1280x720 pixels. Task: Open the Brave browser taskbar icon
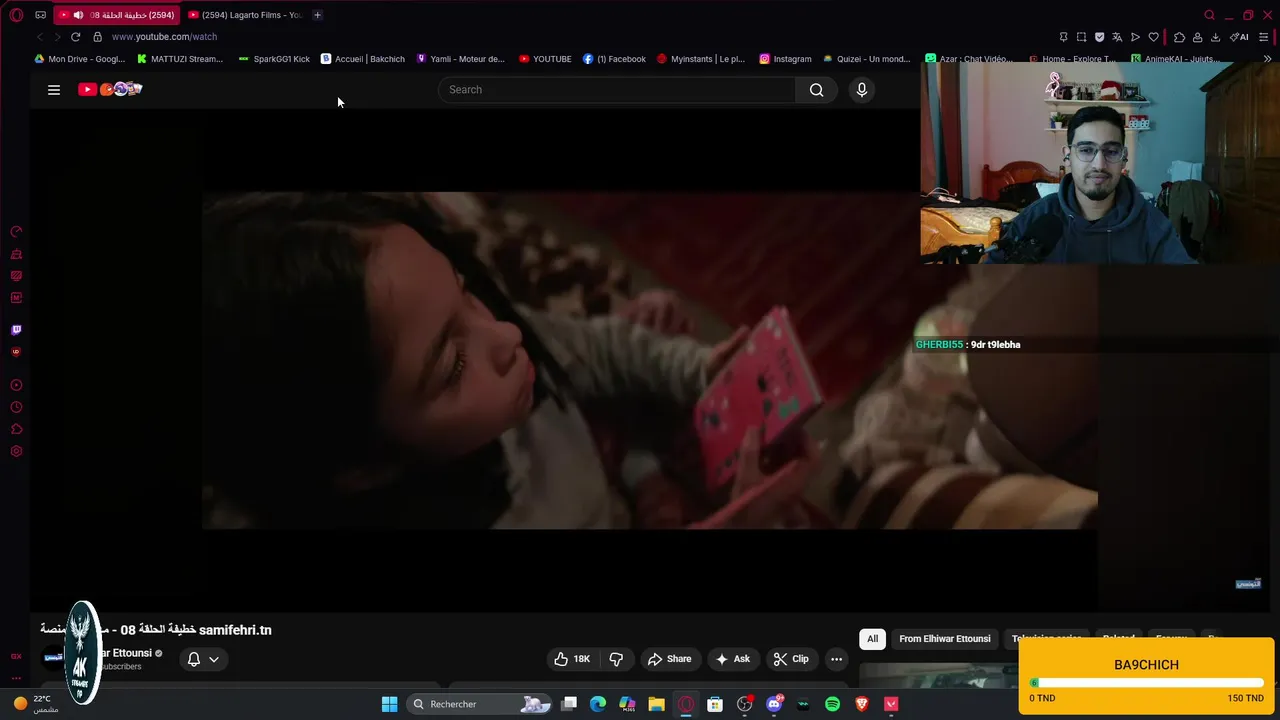[x=862, y=704]
